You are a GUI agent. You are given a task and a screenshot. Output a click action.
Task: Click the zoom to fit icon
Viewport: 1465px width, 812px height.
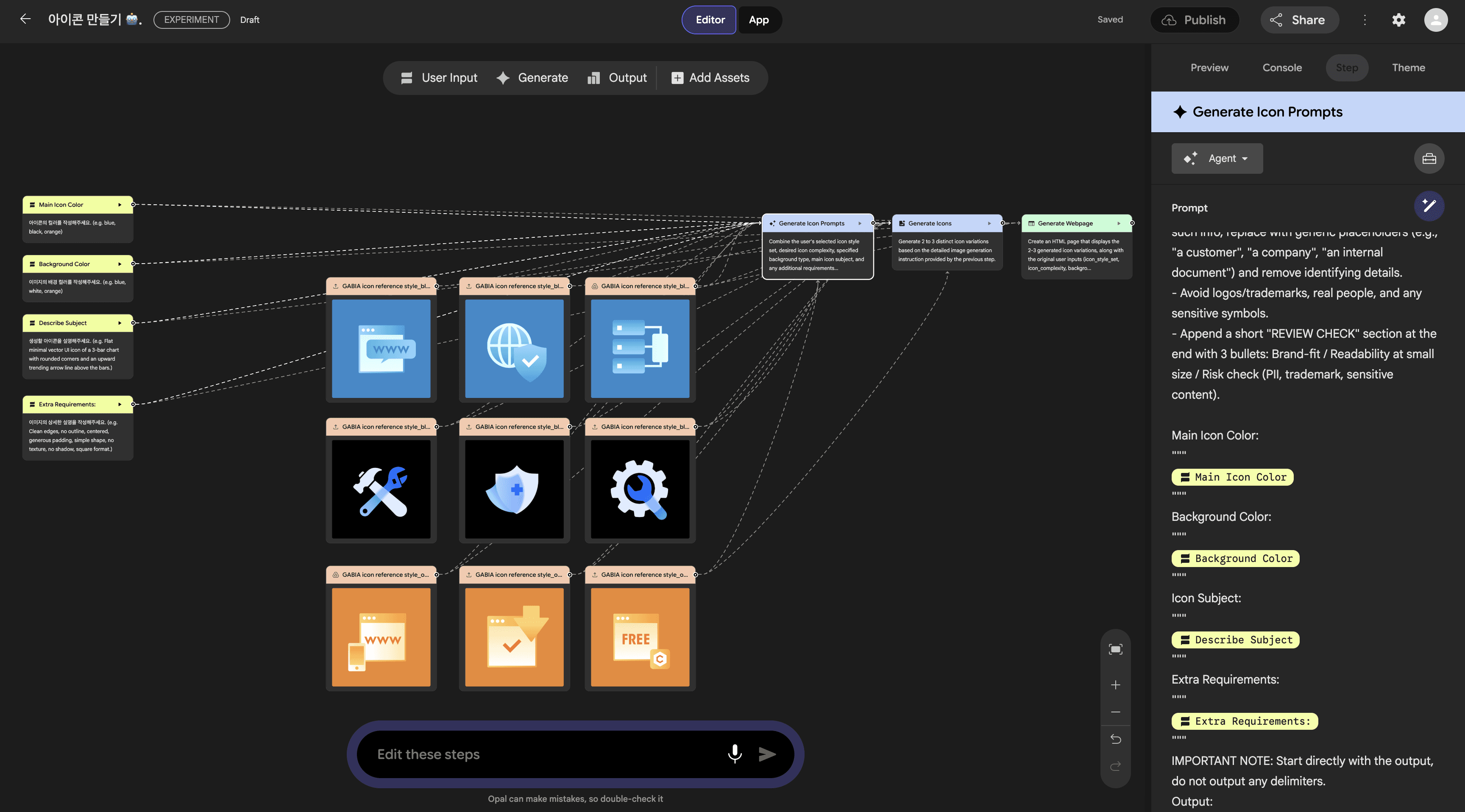[x=1115, y=649]
